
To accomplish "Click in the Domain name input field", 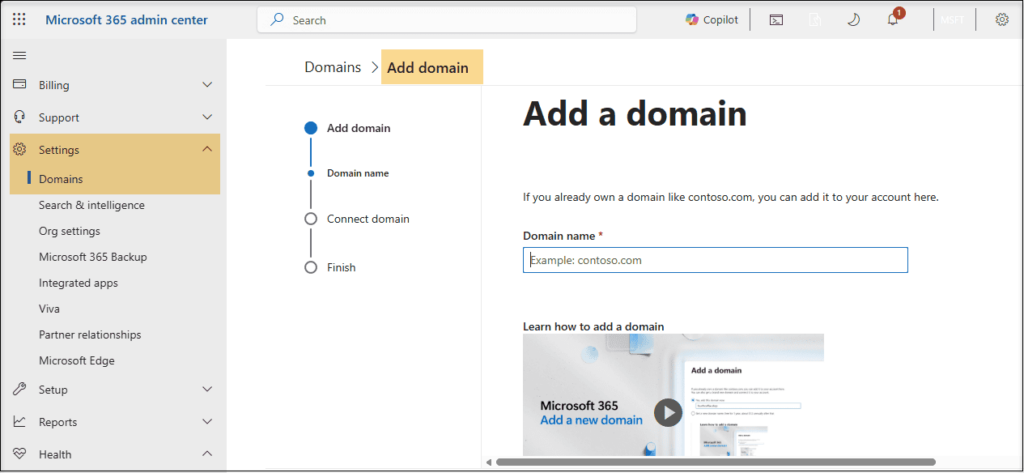I will [715, 260].
